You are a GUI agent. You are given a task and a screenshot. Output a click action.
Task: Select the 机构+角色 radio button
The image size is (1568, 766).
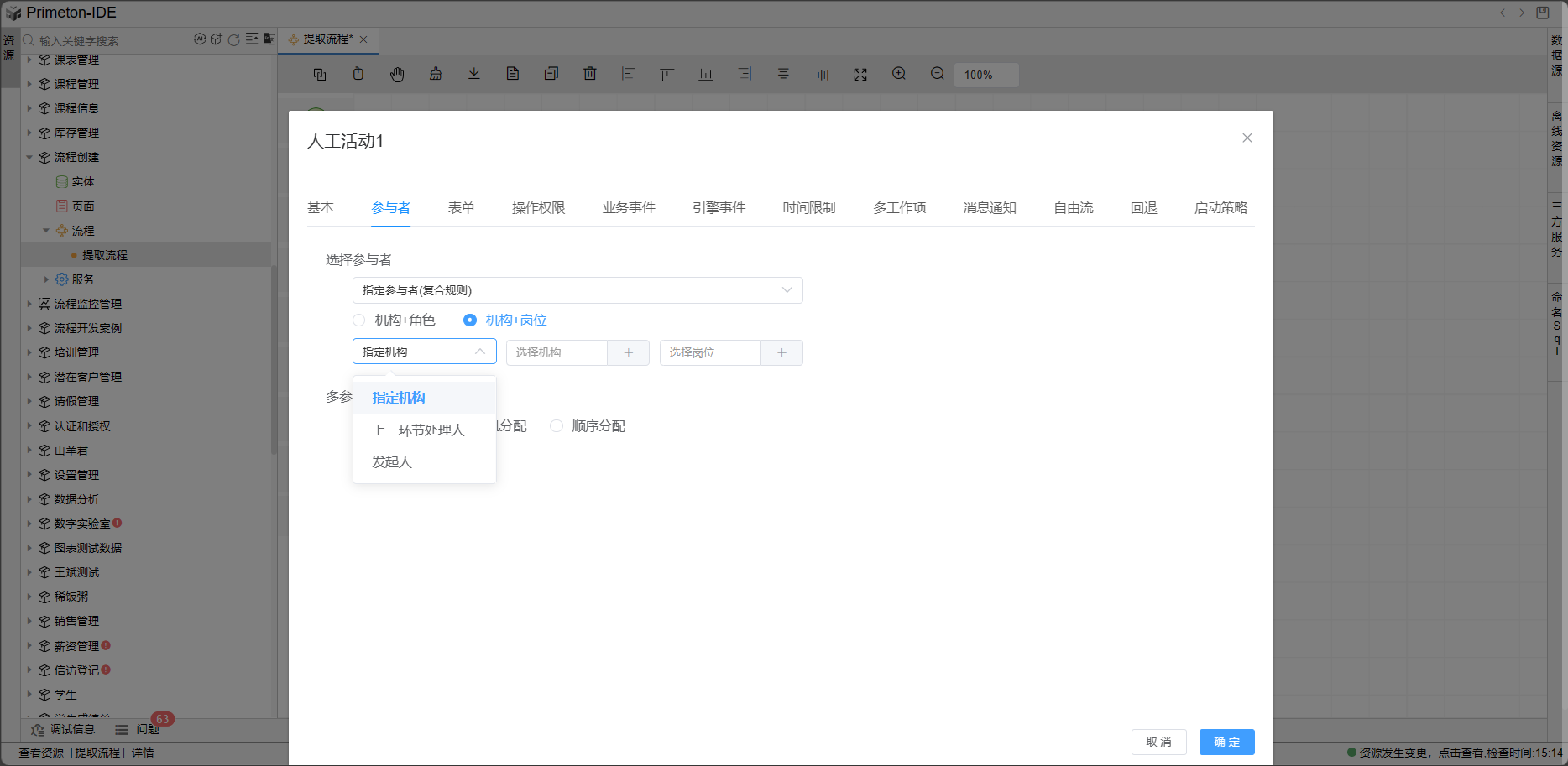[x=359, y=320]
